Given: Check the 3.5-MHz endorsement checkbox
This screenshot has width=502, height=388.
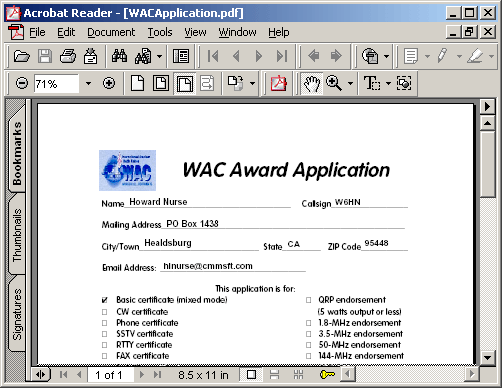Looking at the screenshot, I should pyautogui.click(x=309, y=334).
